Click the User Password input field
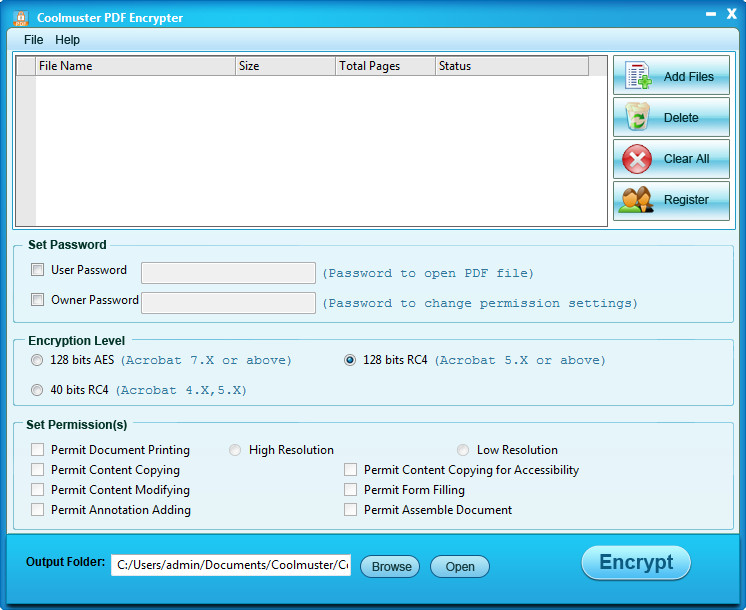 tap(228, 273)
